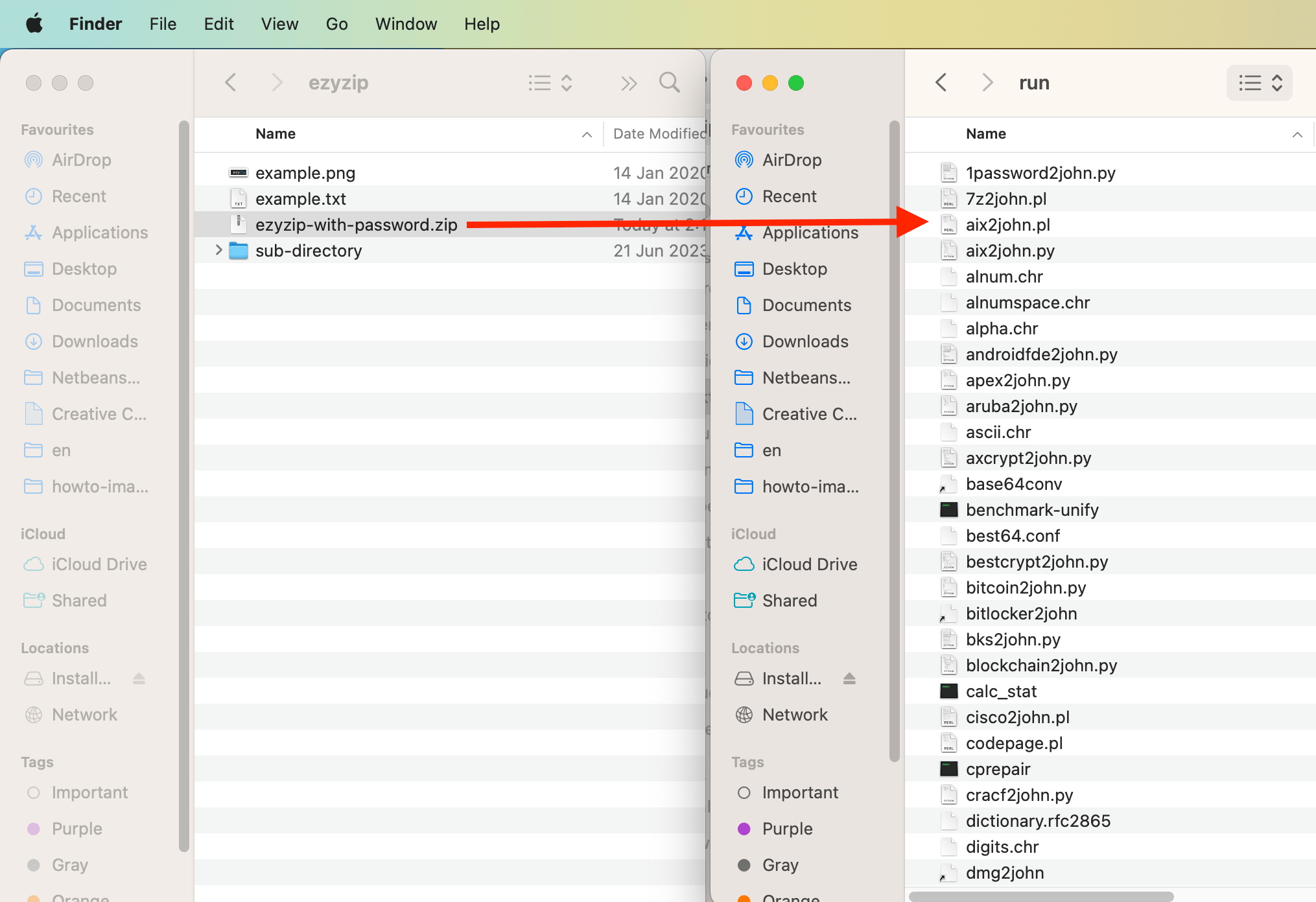Open the benchmark-unify executable
This screenshot has height=902, width=1316.
1032,509
